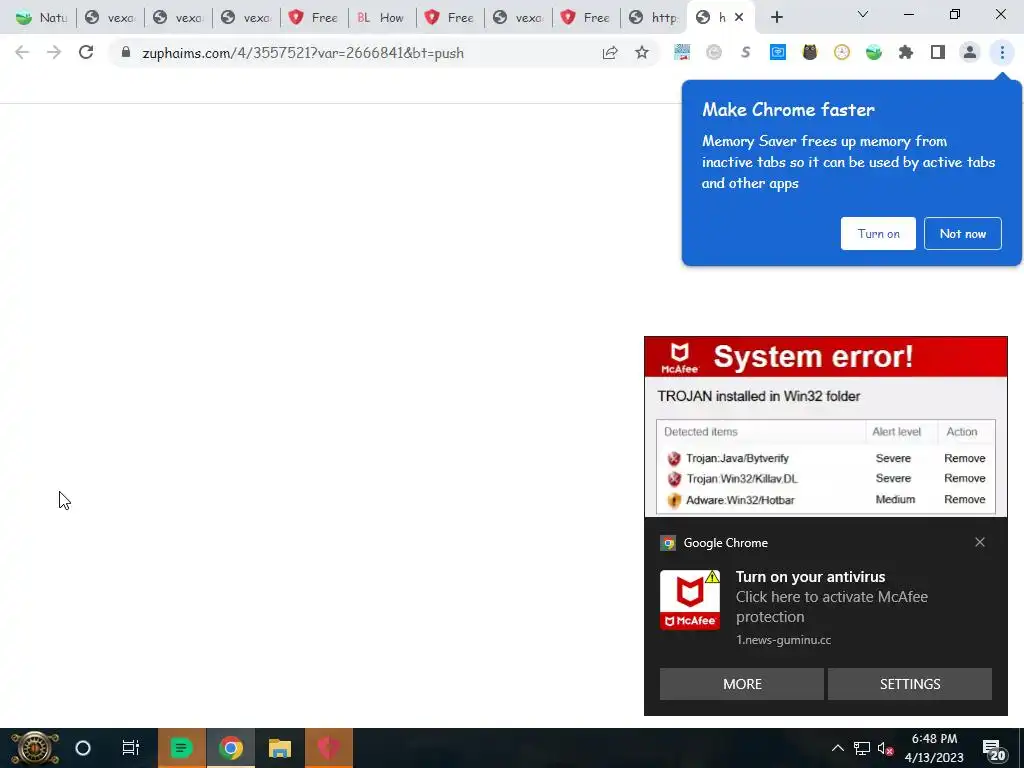Open the S-shaped extension icon
Image resolution: width=1024 pixels, height=768 pixels.
pos(745,53)
